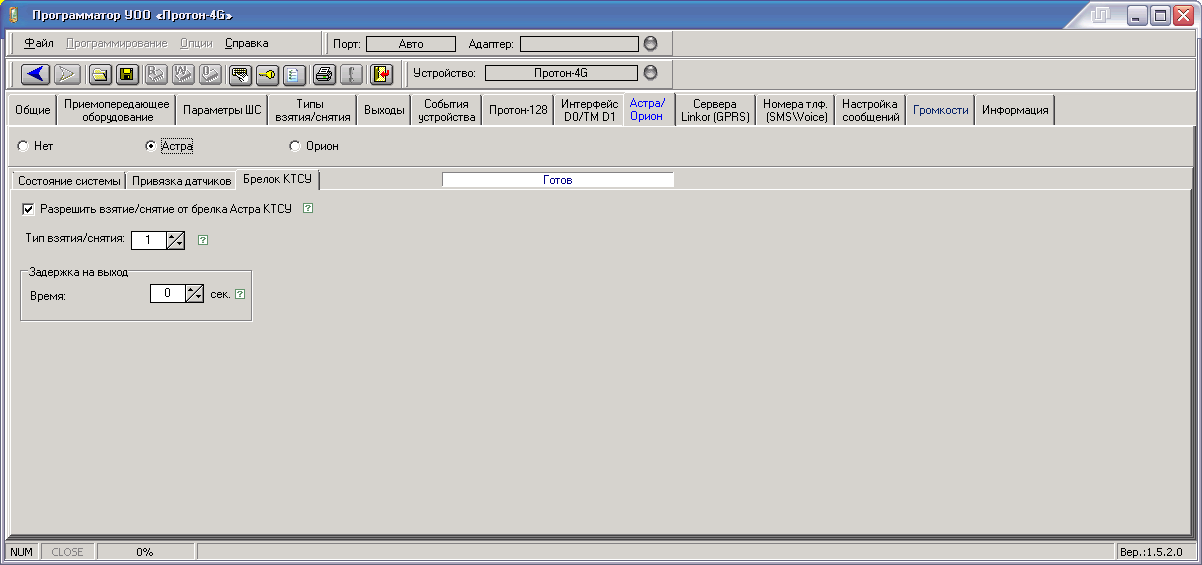
Task: Select the 'Астра' radio button
Action: pos(150,146)
